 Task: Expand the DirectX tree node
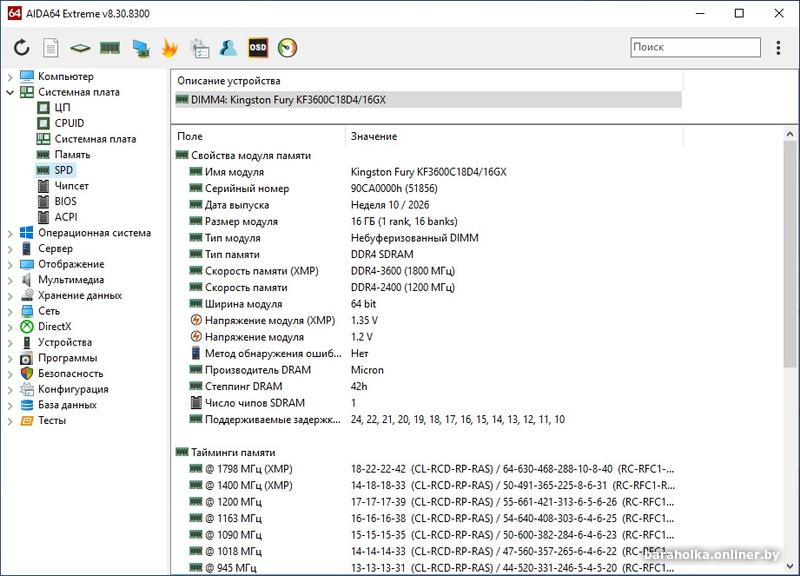[x=10, y=328]
